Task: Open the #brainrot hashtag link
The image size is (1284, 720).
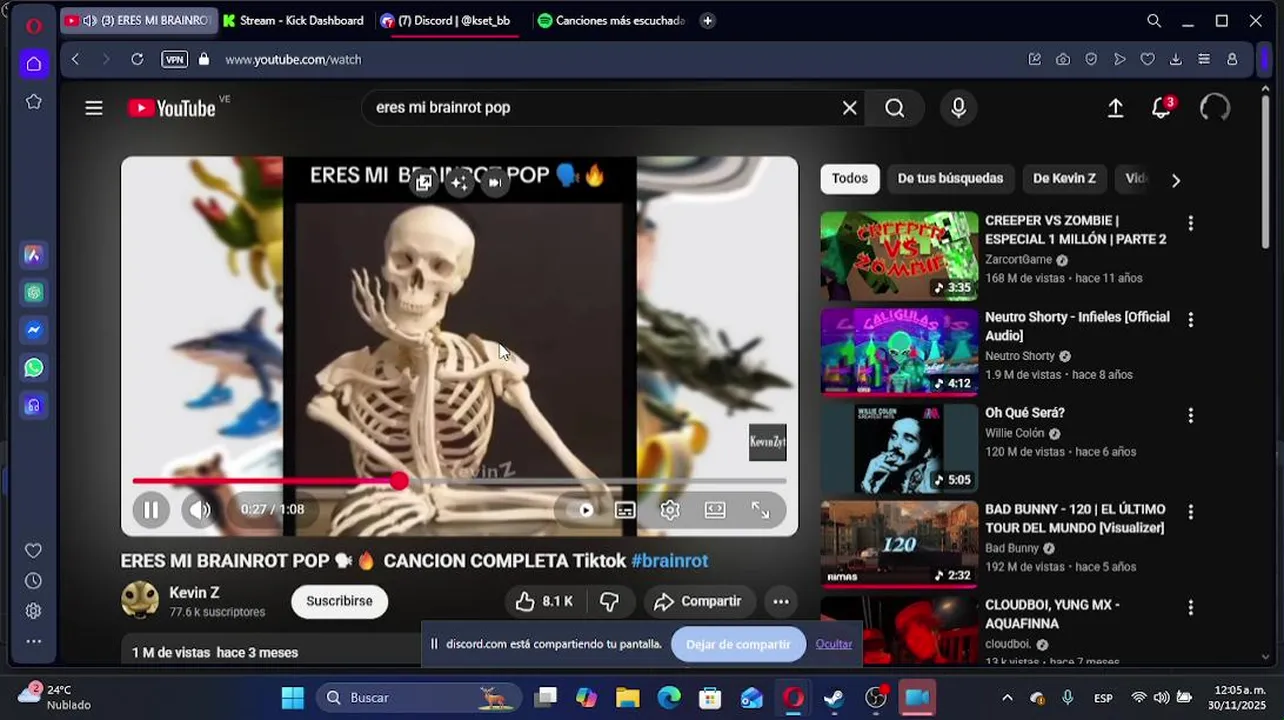Action: (670, 561)
